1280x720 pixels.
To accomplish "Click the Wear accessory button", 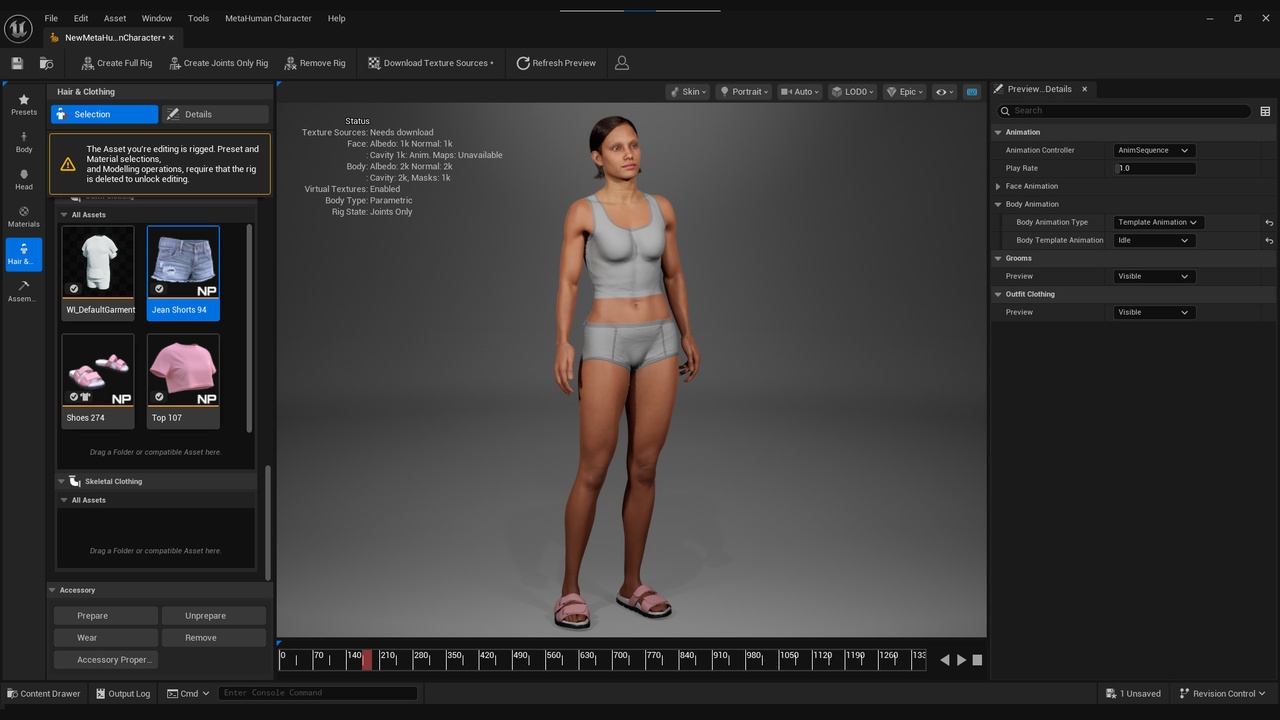I will click(105, 638).
